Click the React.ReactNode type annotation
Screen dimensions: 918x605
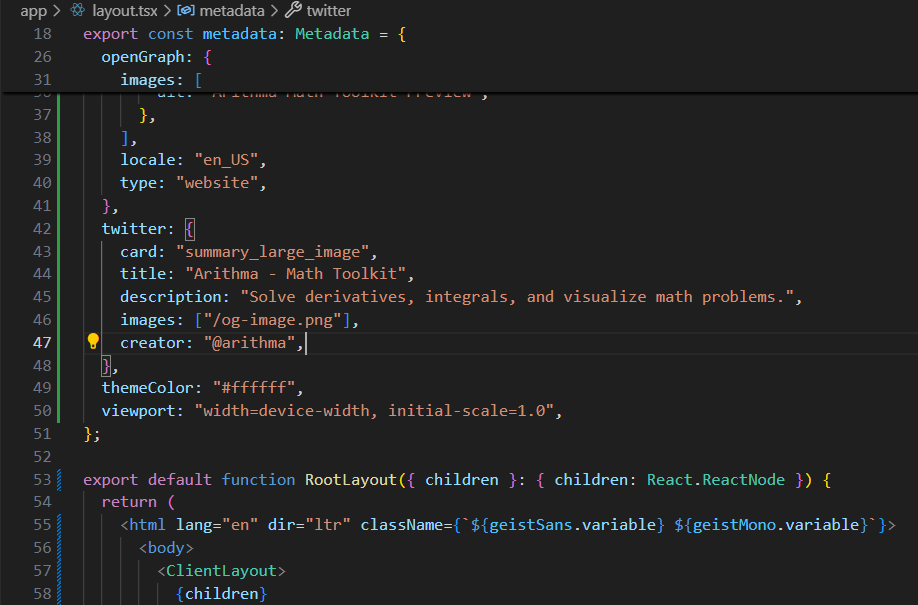[715, 480]
